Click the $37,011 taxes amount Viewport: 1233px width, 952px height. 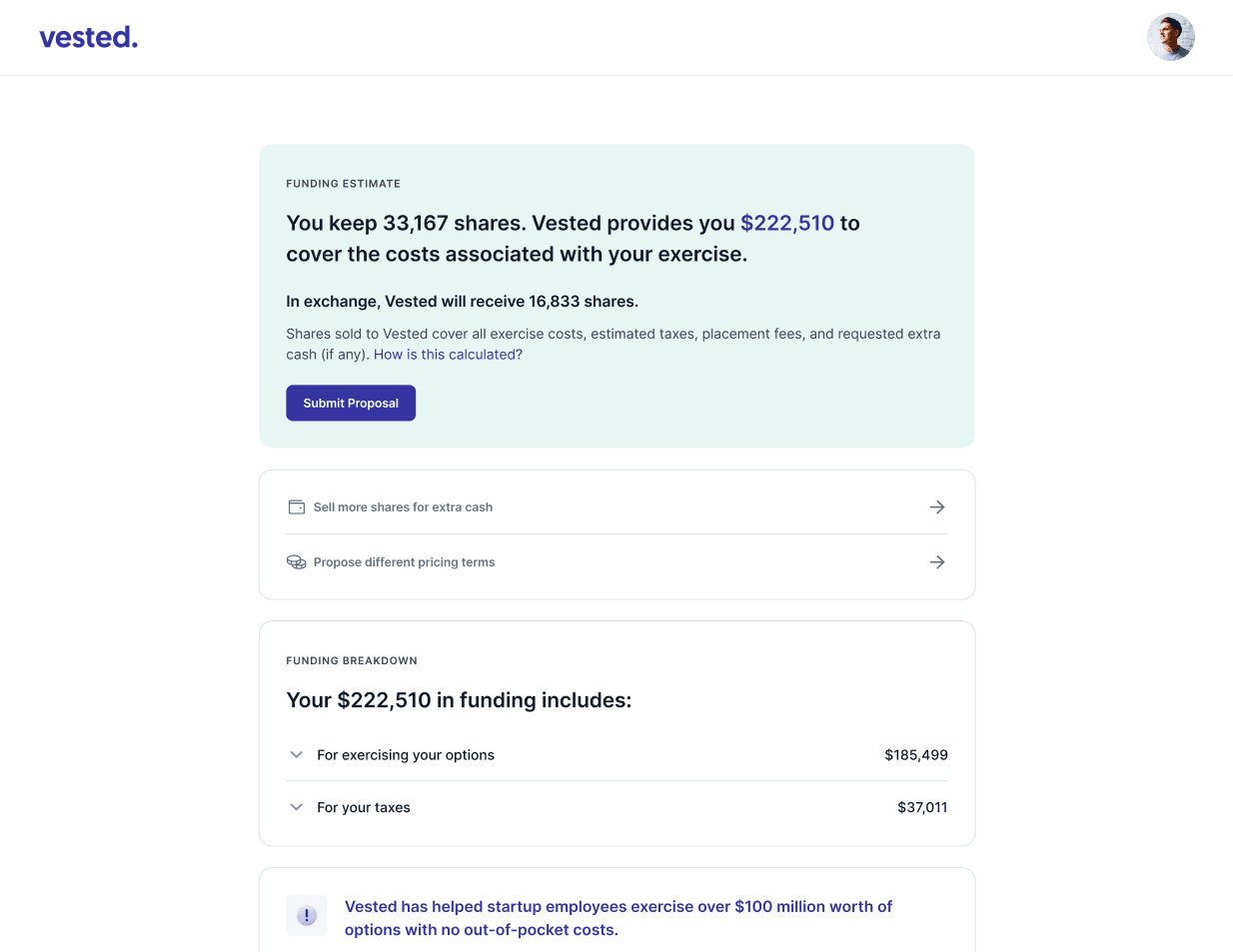(x=924, y=806)
